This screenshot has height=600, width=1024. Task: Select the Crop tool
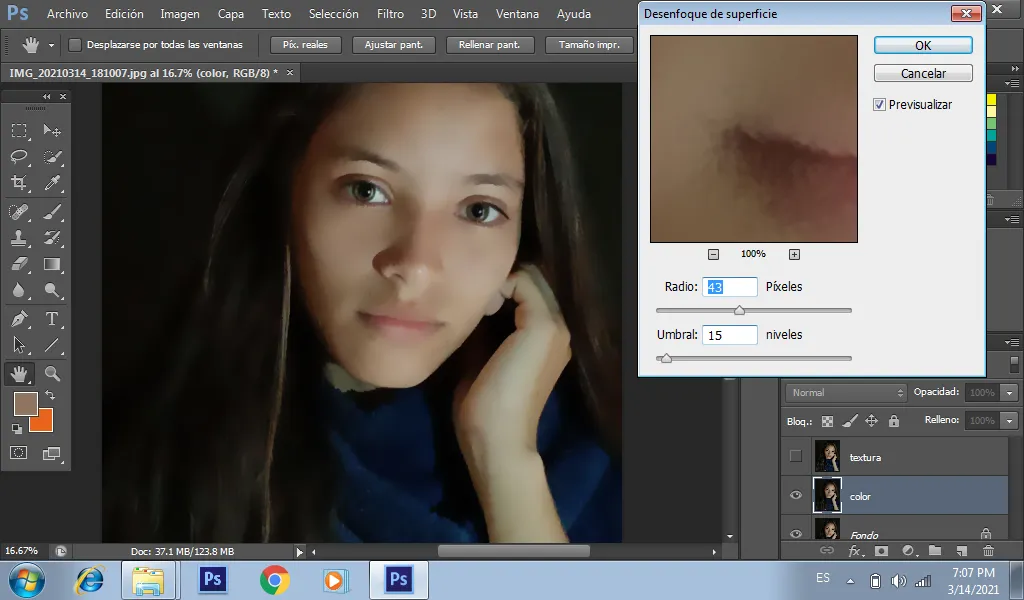(19, 183)
